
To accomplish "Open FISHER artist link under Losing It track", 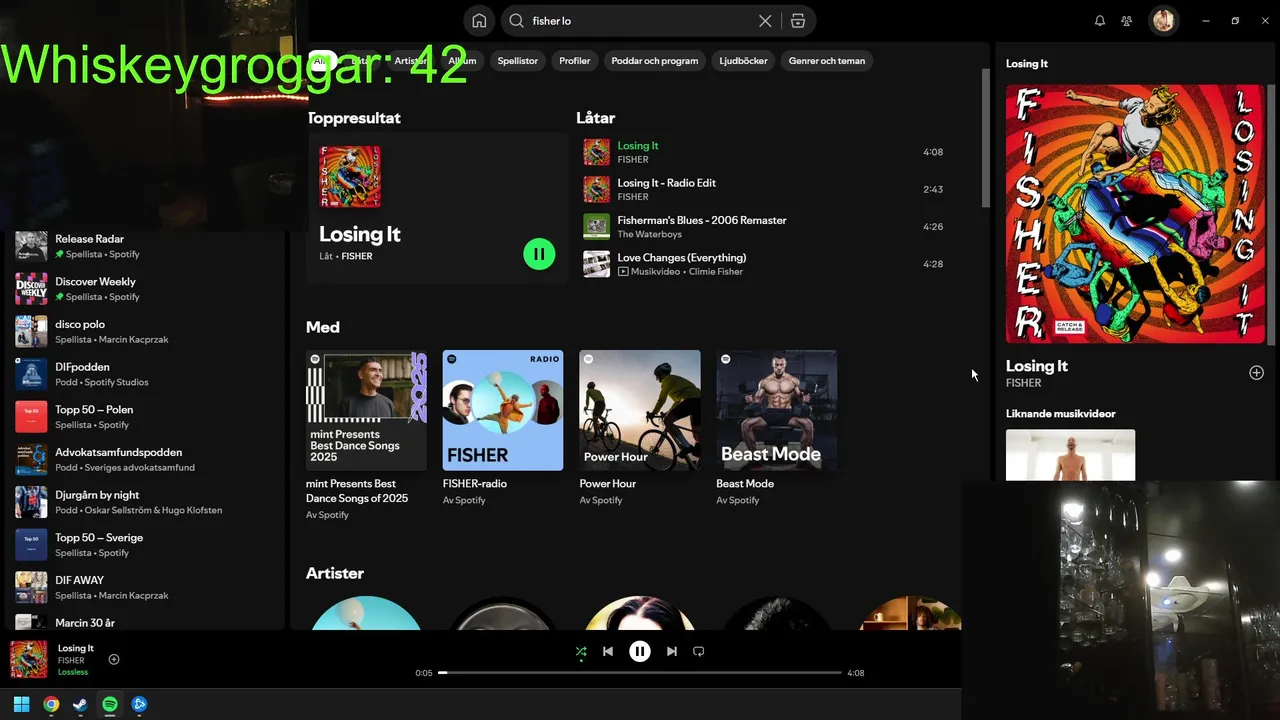I will tap(633, 160).
